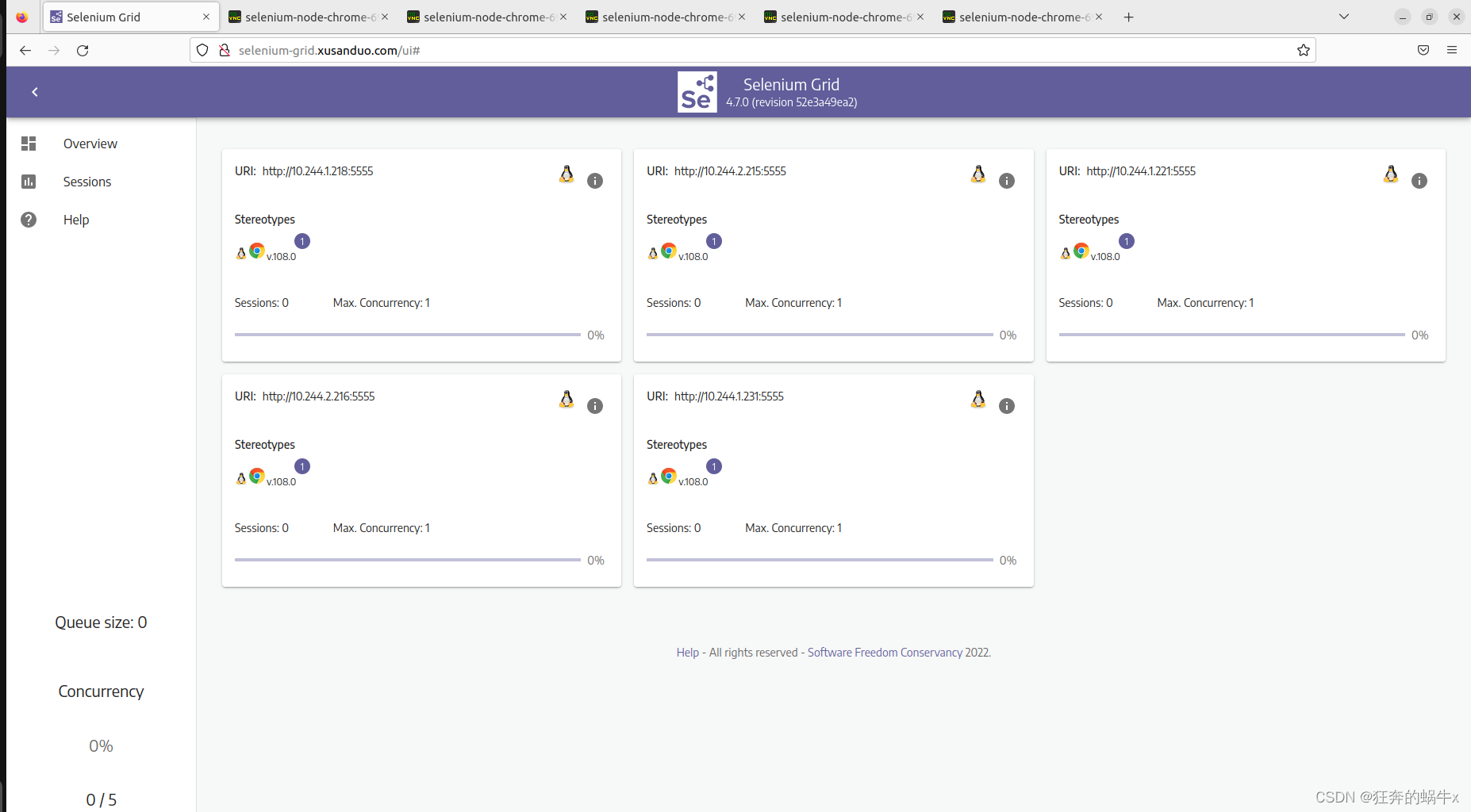Go back to the previous page

(x=25, y=50)
